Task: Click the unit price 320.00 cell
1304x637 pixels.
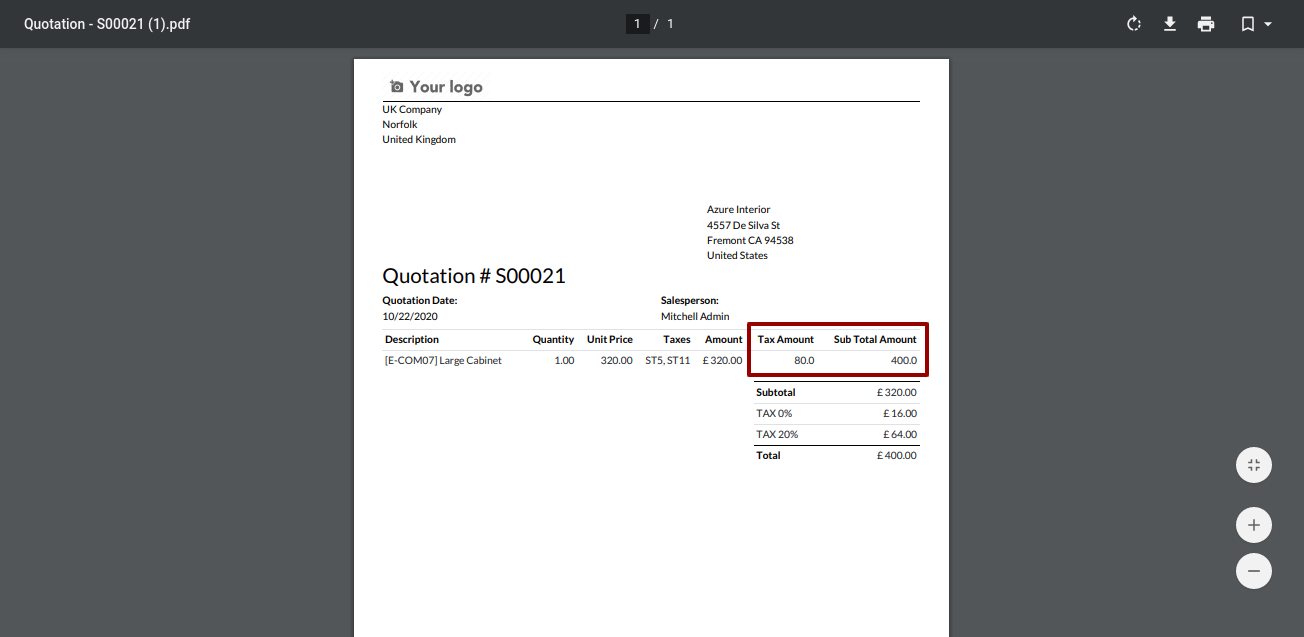Action: 617,361
